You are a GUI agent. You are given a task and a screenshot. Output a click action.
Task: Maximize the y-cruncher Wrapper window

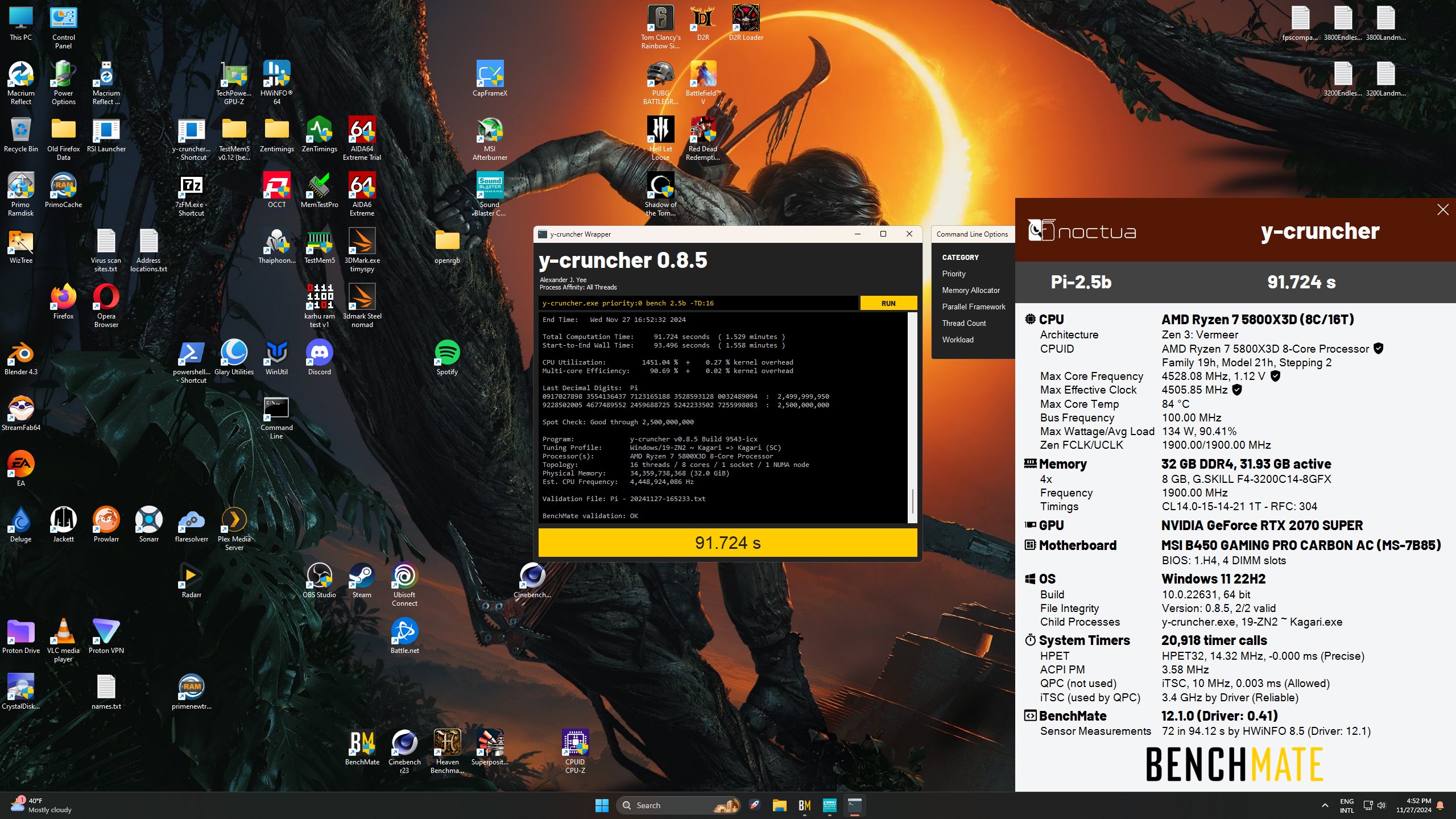[883, 234]
